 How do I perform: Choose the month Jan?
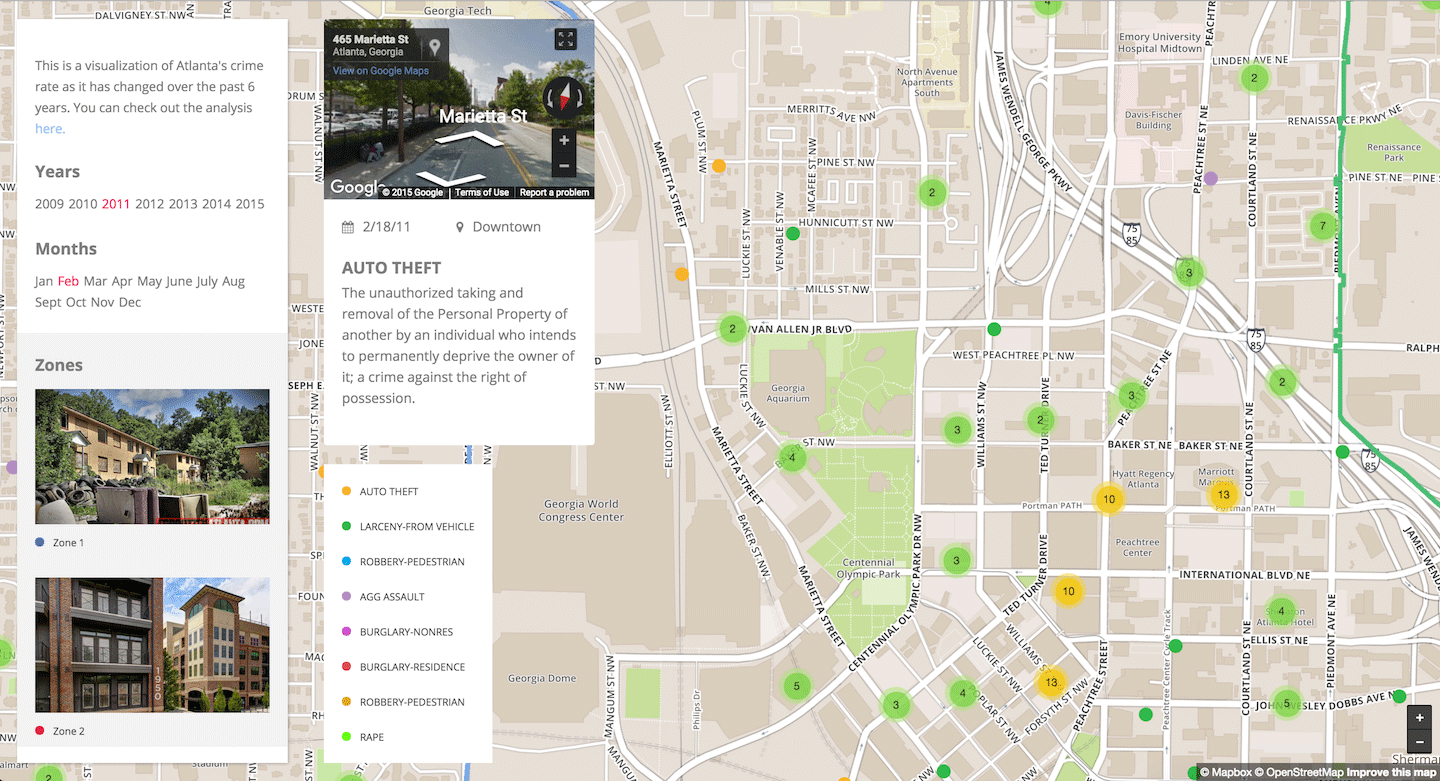click(44, 281)
